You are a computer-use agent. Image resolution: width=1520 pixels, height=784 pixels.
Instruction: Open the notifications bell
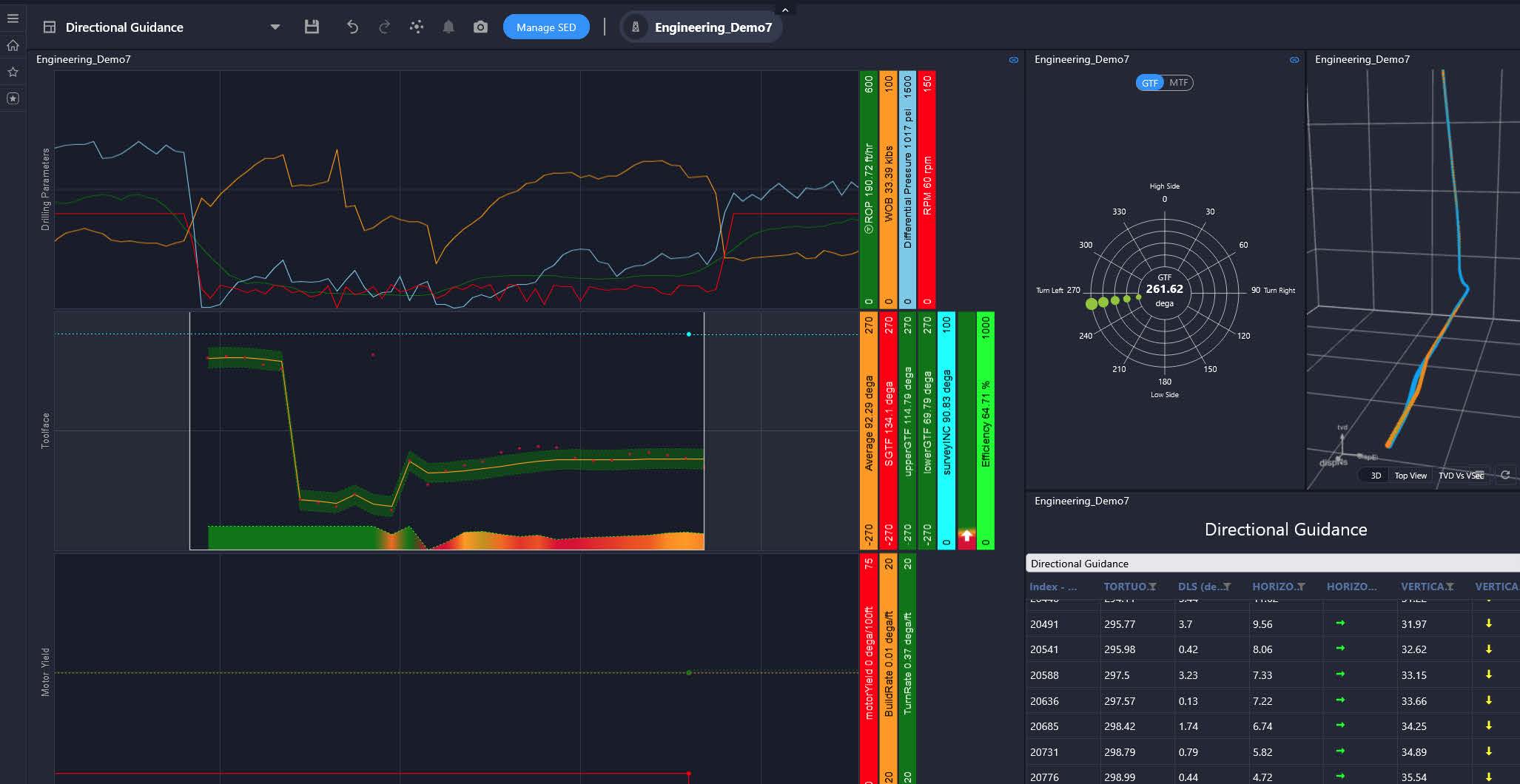pyautogui.click(x=448, y=27)
